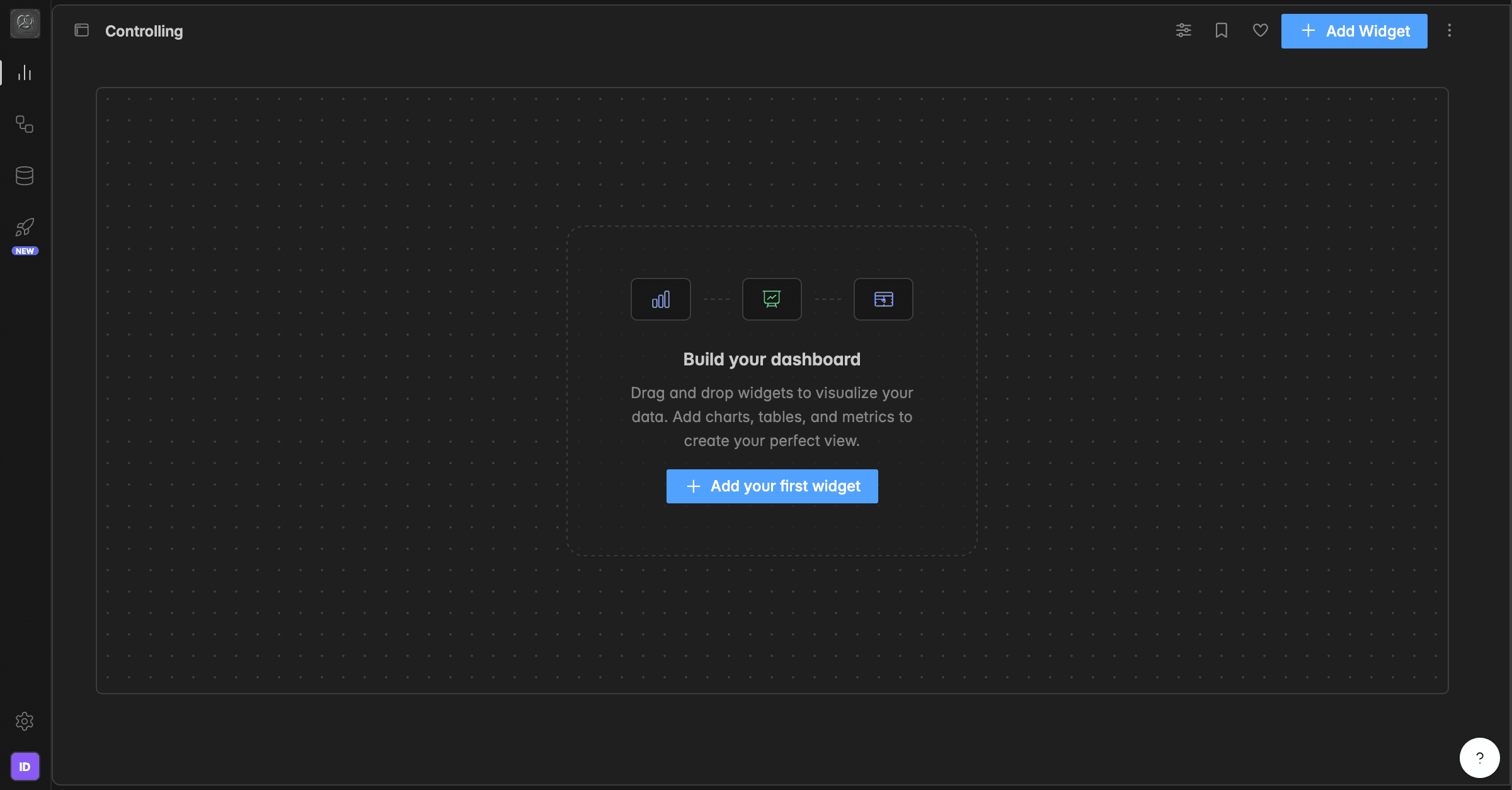Click the table widget tile
The image size is (1512, 790).
pyautogui.click(x=883, y=299)
